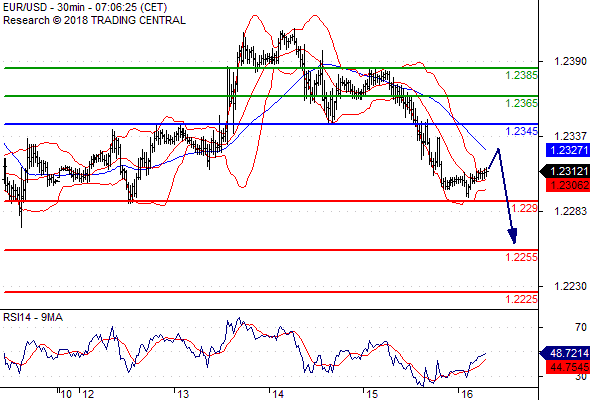Screen dimensions: 590x400
Task: Click the 1.2365 green resistance label
Action: [x=521, y=103]
